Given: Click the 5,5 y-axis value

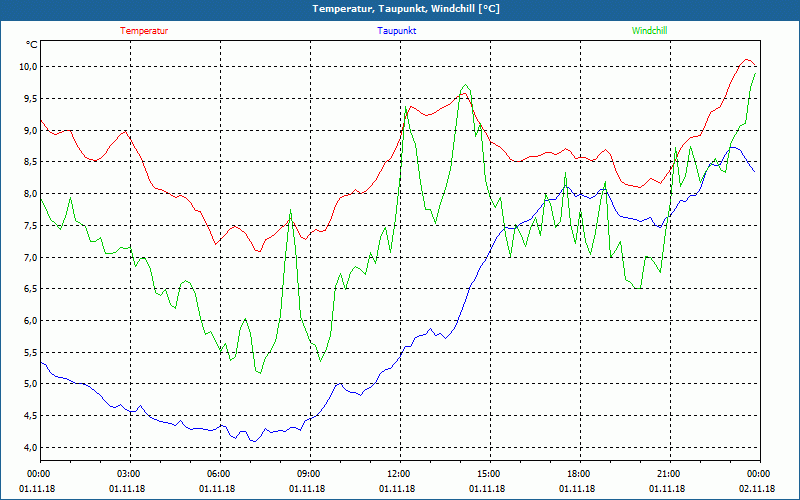Looking at the screenshot, I should pyautogui.click(x=31, y=353).
